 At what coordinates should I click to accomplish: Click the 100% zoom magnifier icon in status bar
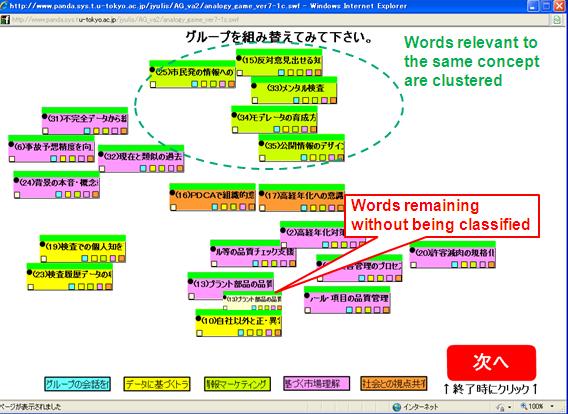point(523,407)
